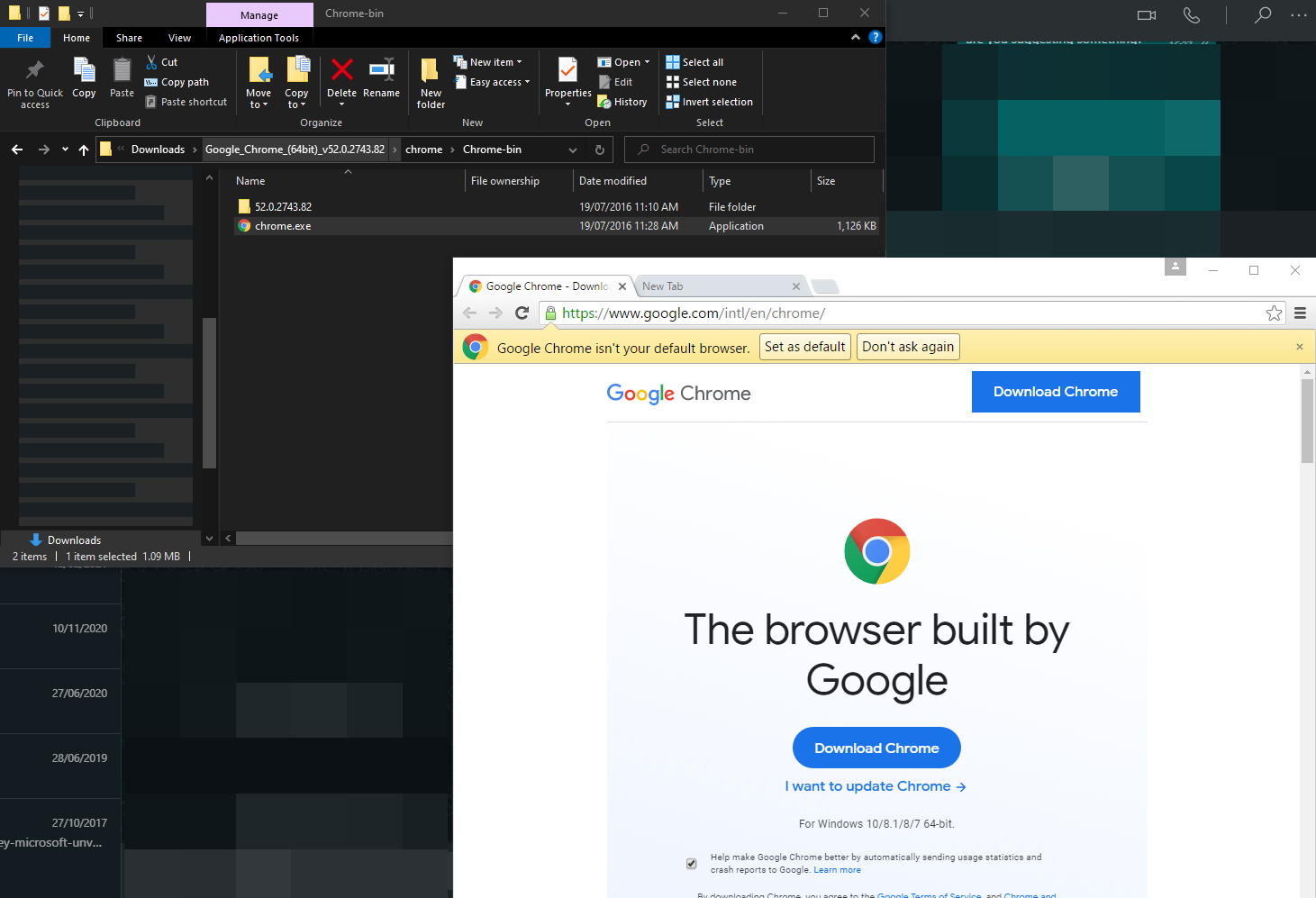This screenshot has width=1316, height=898.
Task: Click Select none in ribbon
Action: click(701, 82)
